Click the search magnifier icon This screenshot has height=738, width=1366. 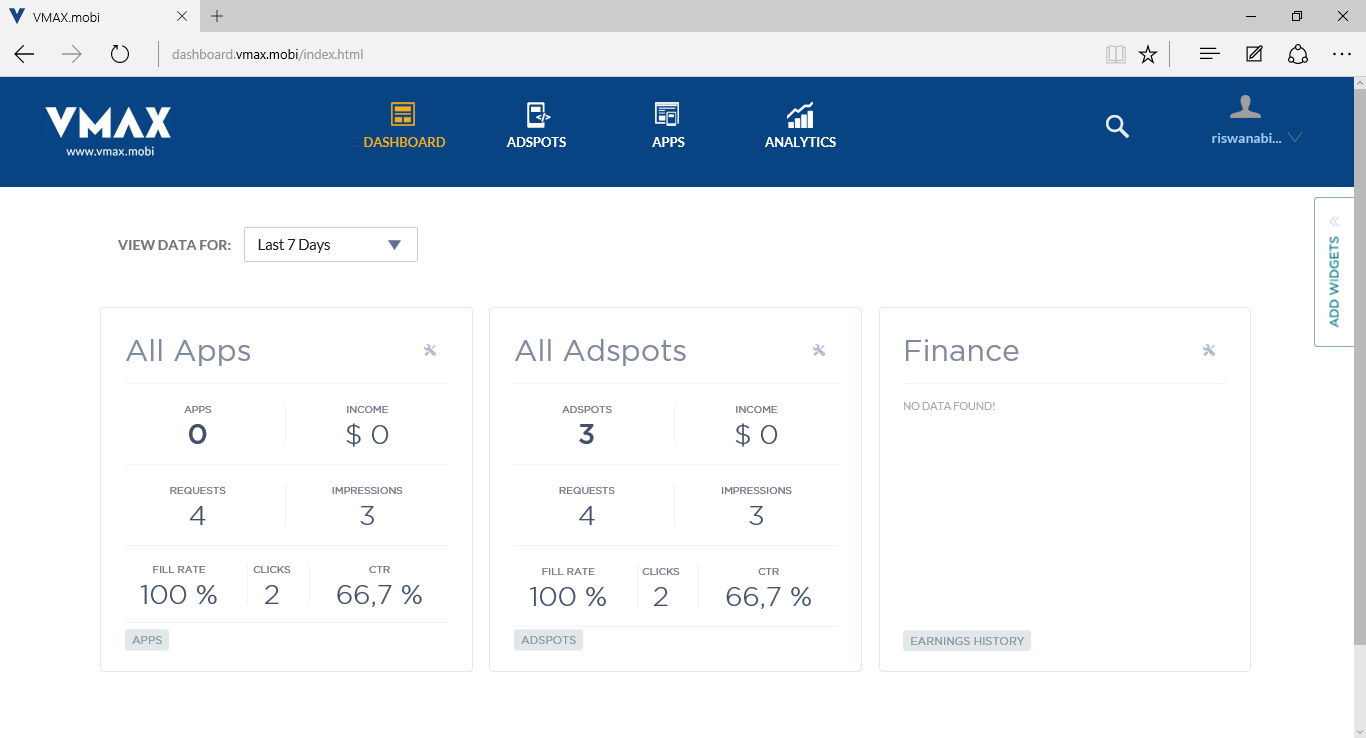point(1117,126)
